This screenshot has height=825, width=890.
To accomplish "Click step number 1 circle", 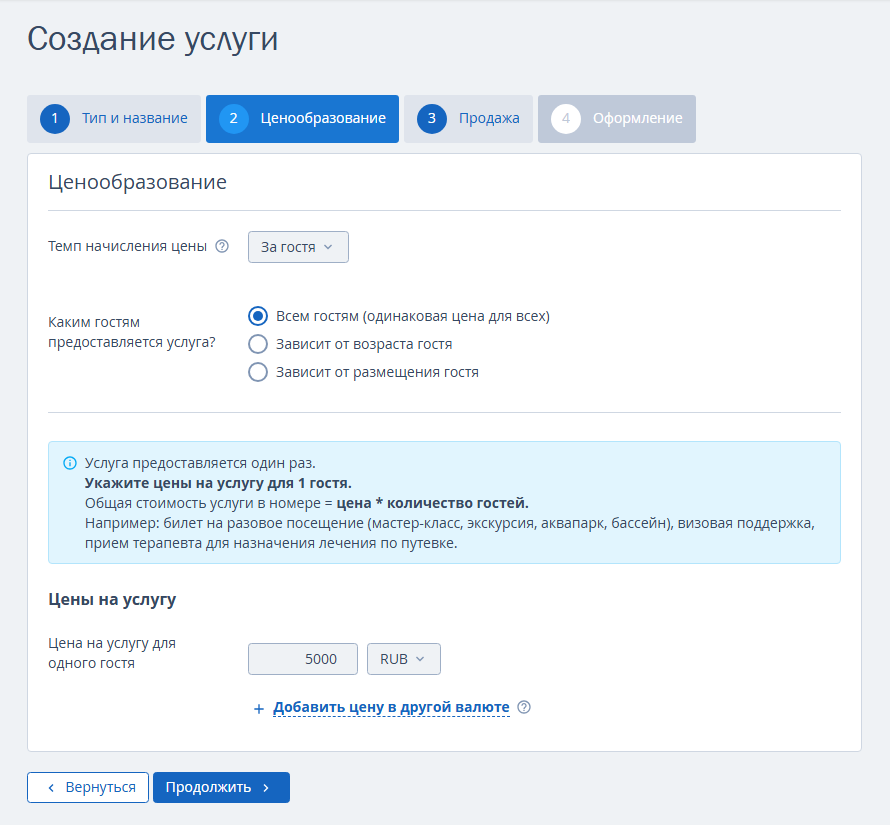I will 54,119.
